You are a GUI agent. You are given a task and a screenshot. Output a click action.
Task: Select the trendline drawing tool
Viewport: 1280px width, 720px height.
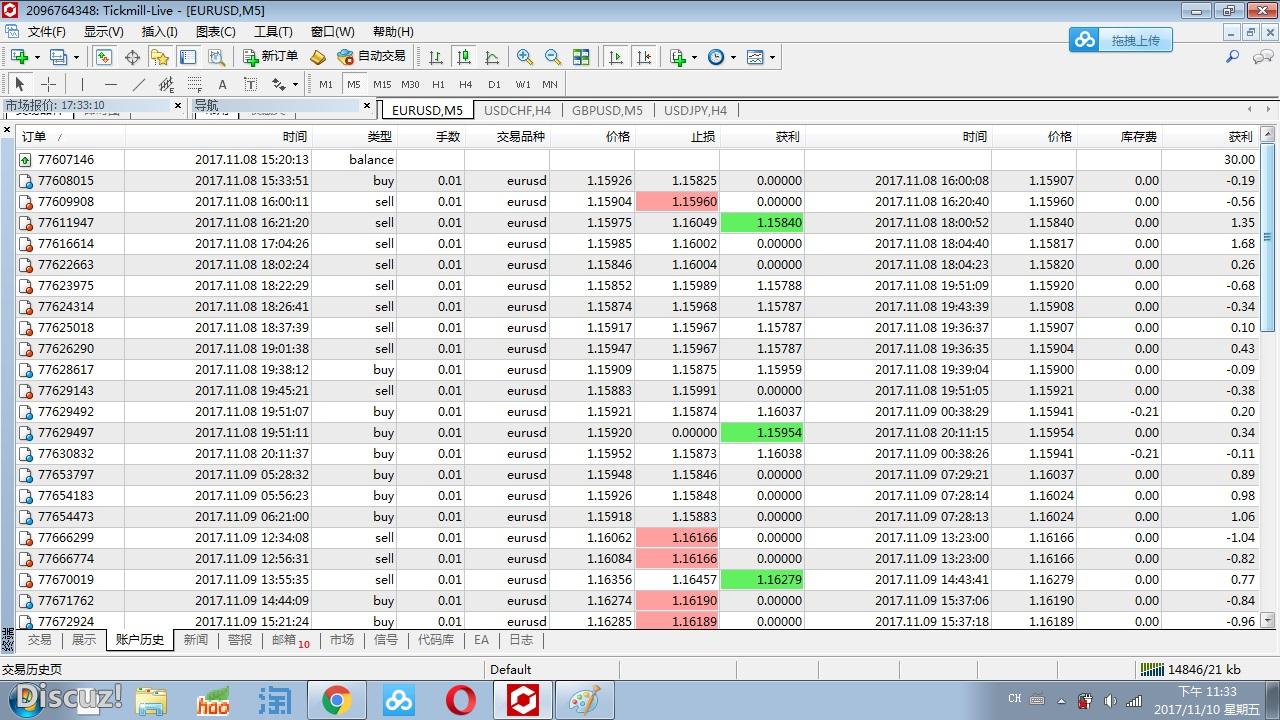coord(138,84)
